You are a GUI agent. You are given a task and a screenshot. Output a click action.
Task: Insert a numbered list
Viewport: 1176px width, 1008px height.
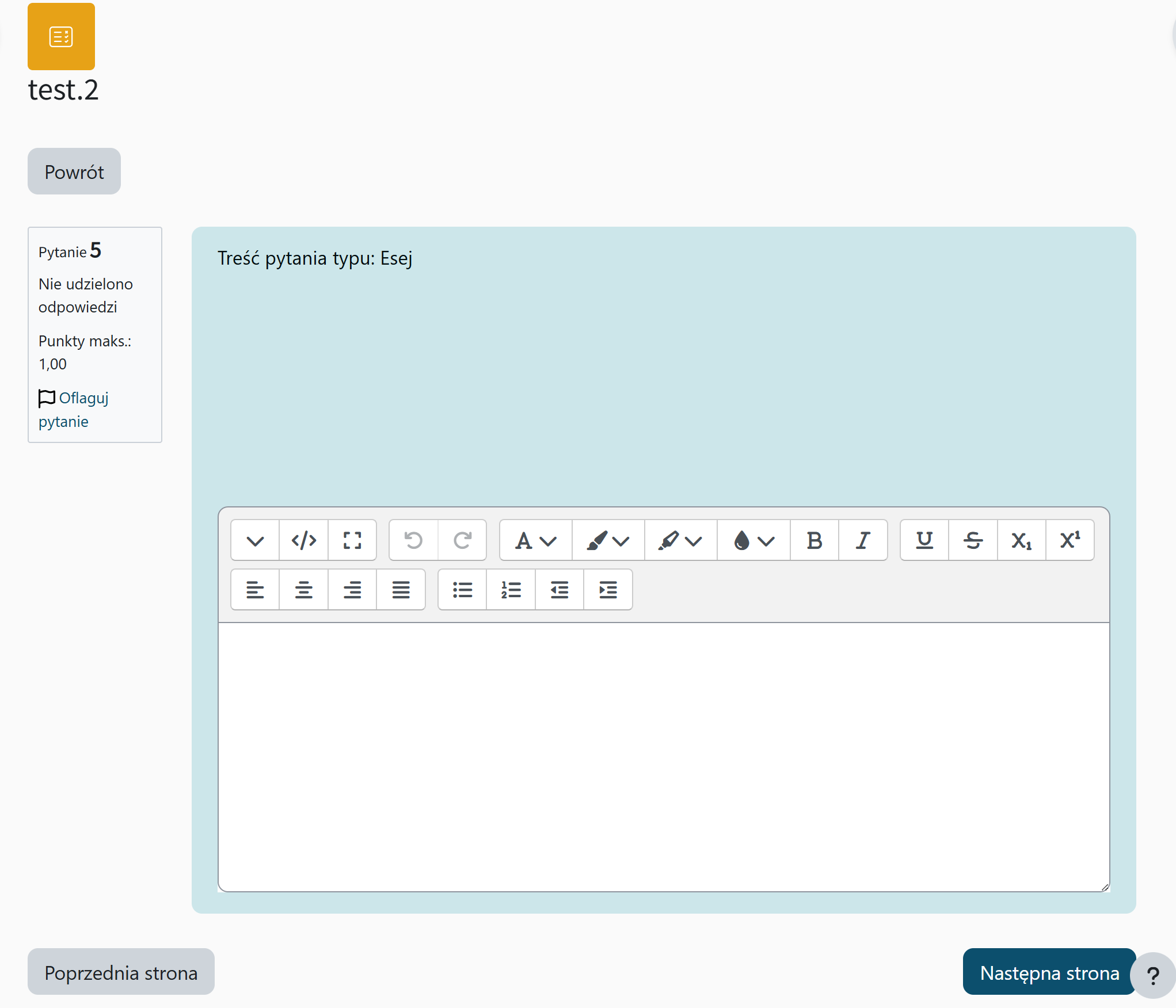511,590
